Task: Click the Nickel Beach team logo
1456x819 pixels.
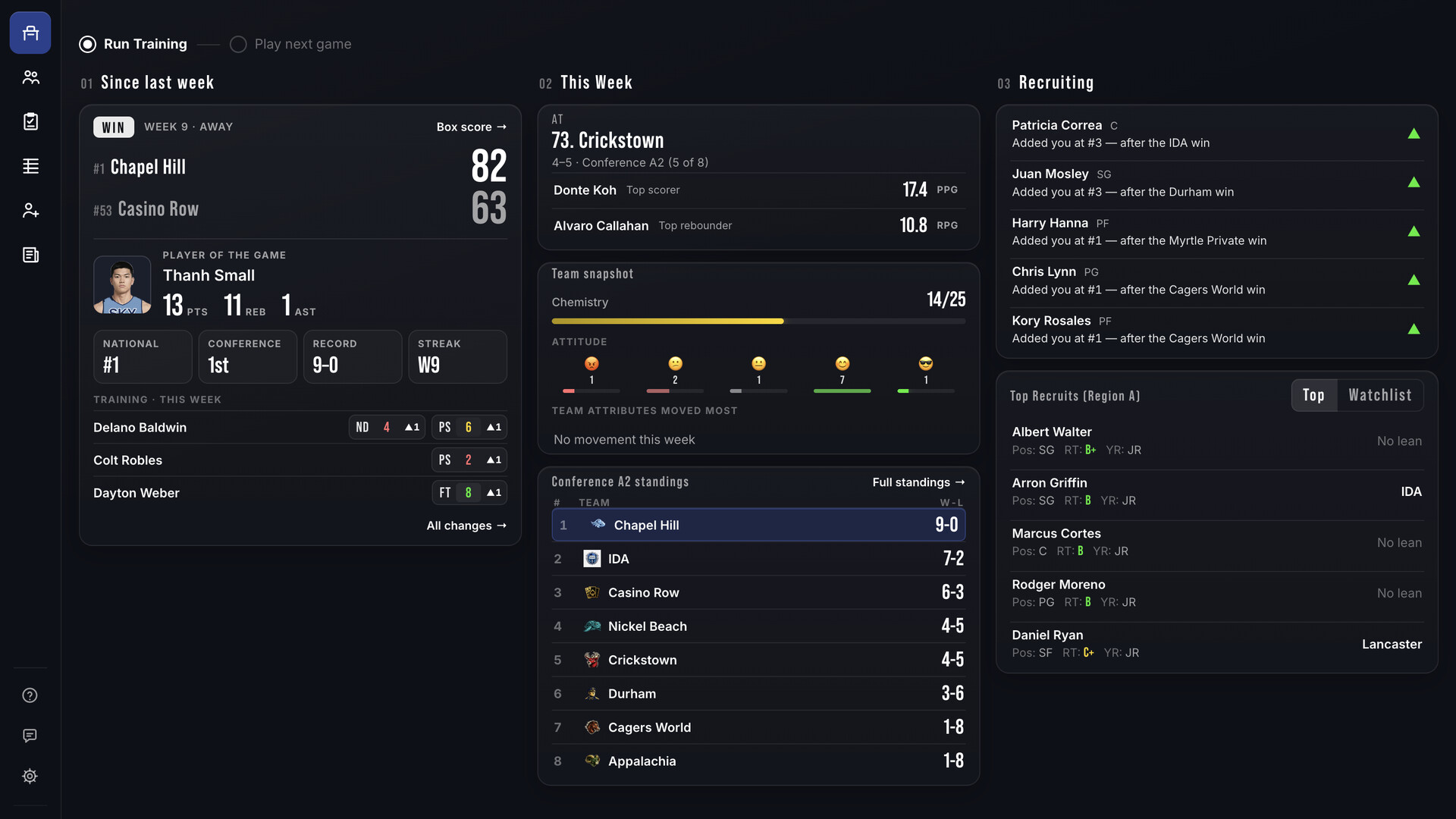Action: click(x=591, y=626)
